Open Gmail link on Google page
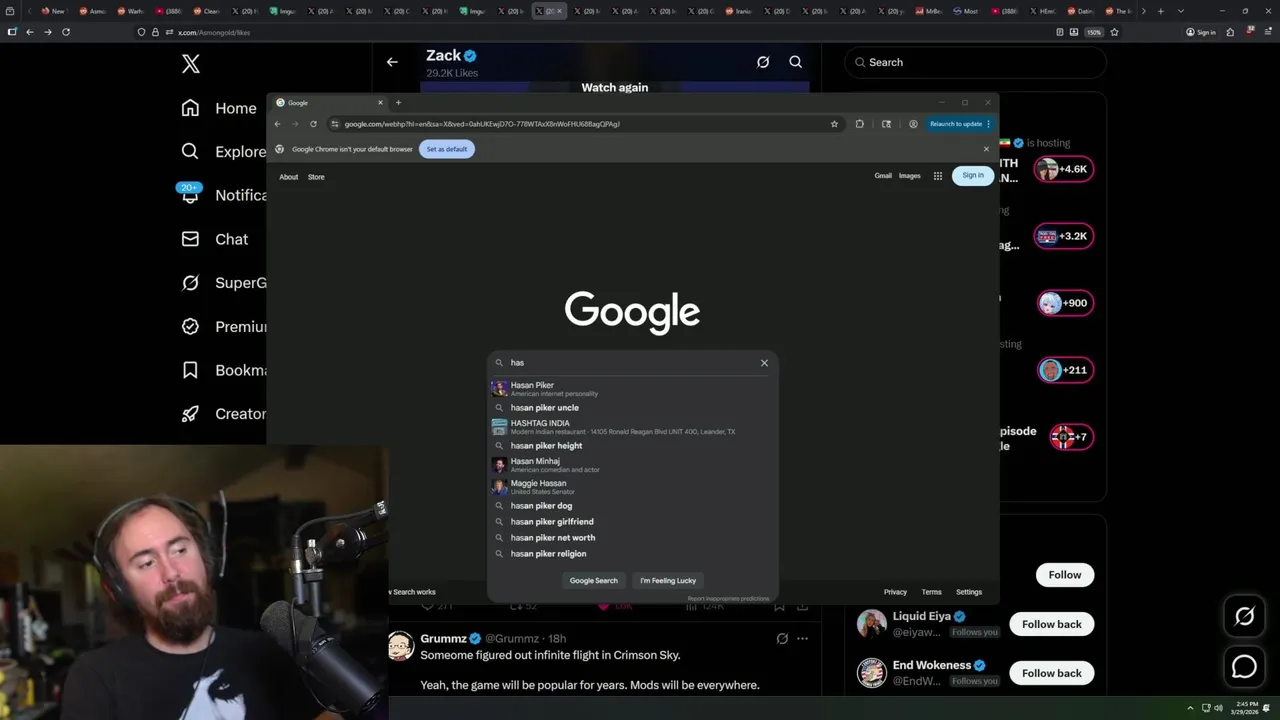Screen dimensions: 1280x720 883,176
